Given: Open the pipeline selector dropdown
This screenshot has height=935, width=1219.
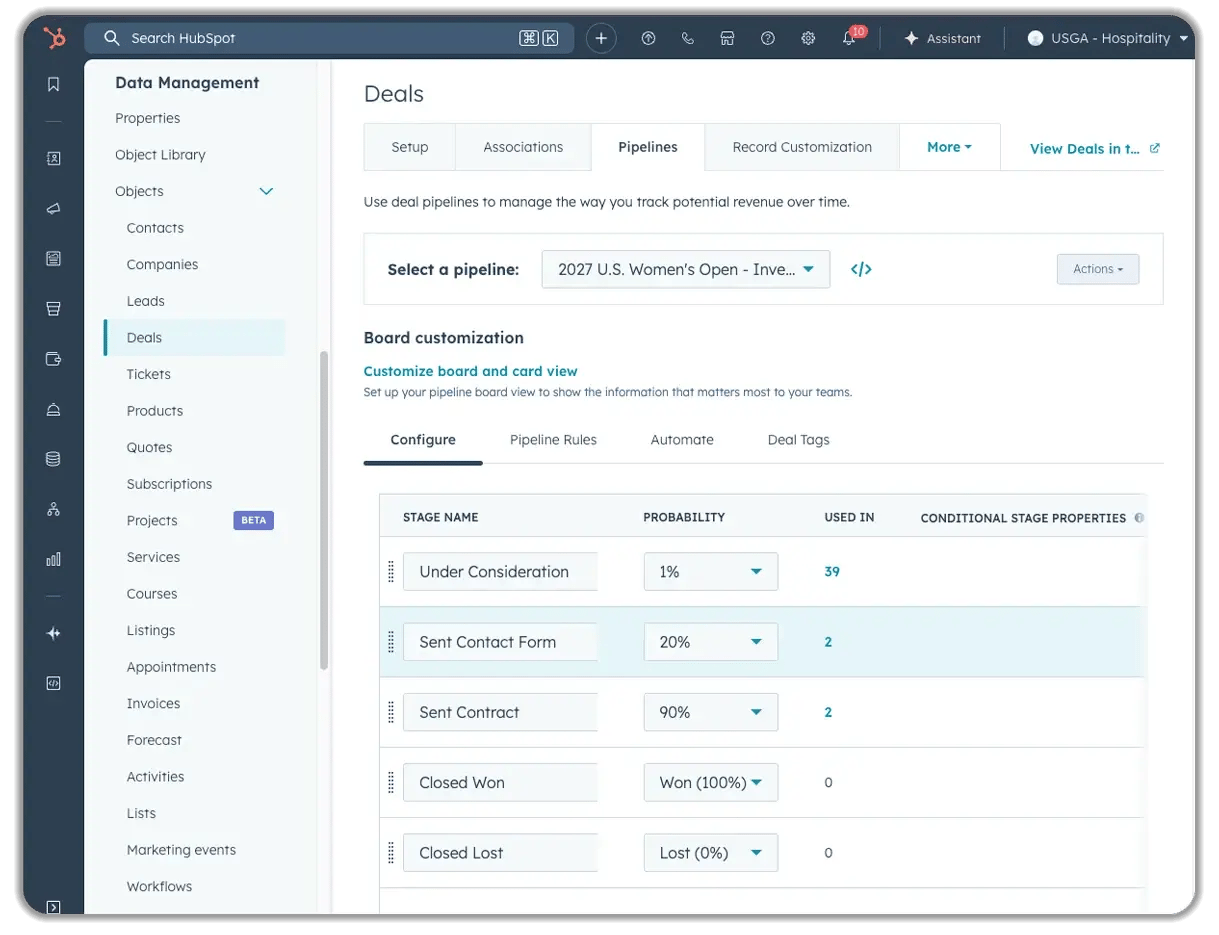Looking at the screenshot, I should (x=685, y=269).
